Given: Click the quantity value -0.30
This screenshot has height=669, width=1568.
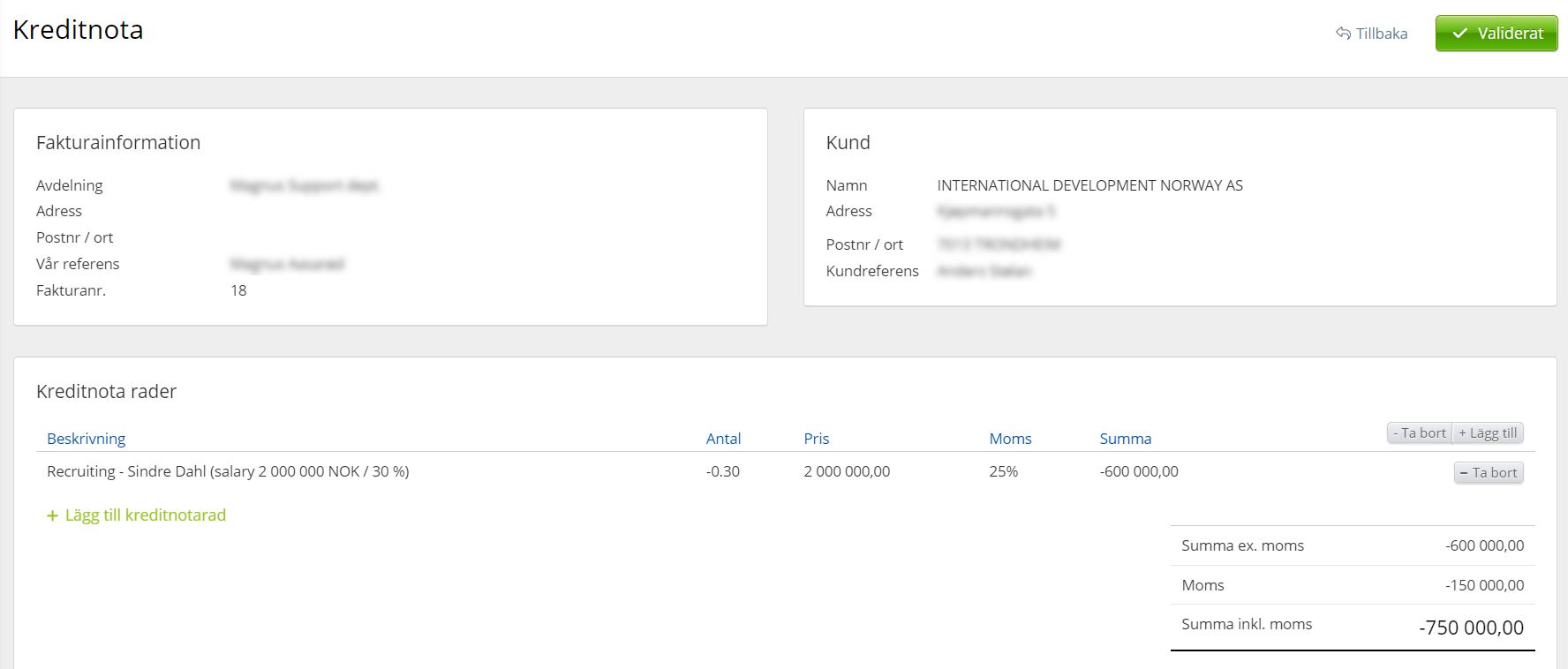Looking at the screenshot, I should tap(722, 471).
